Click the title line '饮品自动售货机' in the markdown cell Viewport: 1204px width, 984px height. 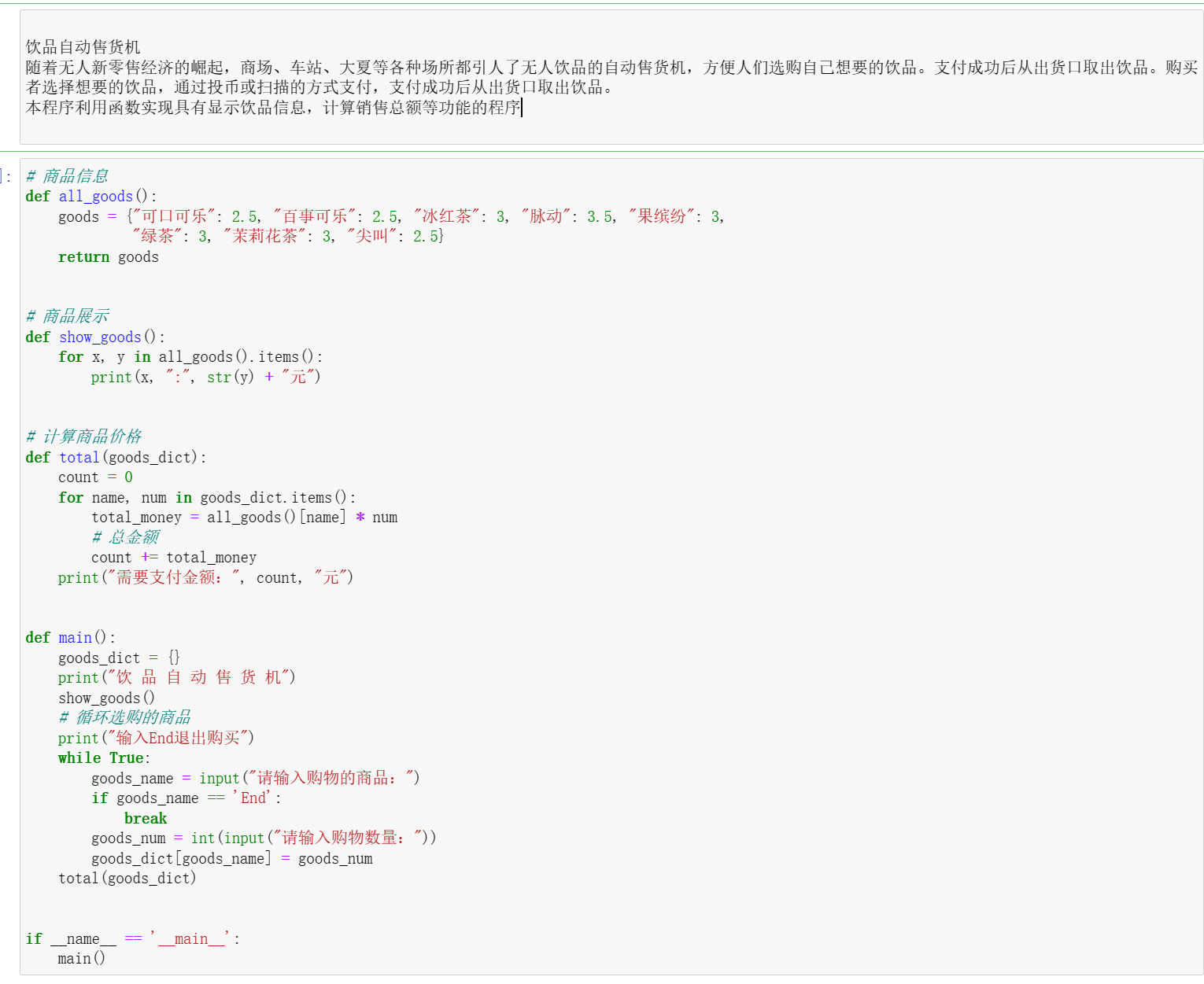click(x=83, y=47)
